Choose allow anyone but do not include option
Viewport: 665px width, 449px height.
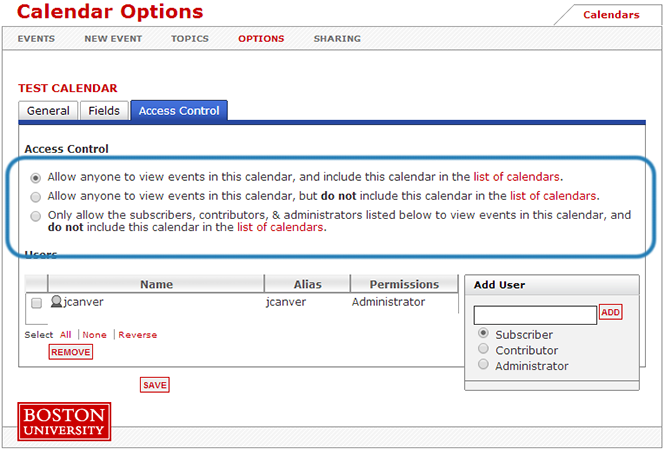tap(37, 196)
